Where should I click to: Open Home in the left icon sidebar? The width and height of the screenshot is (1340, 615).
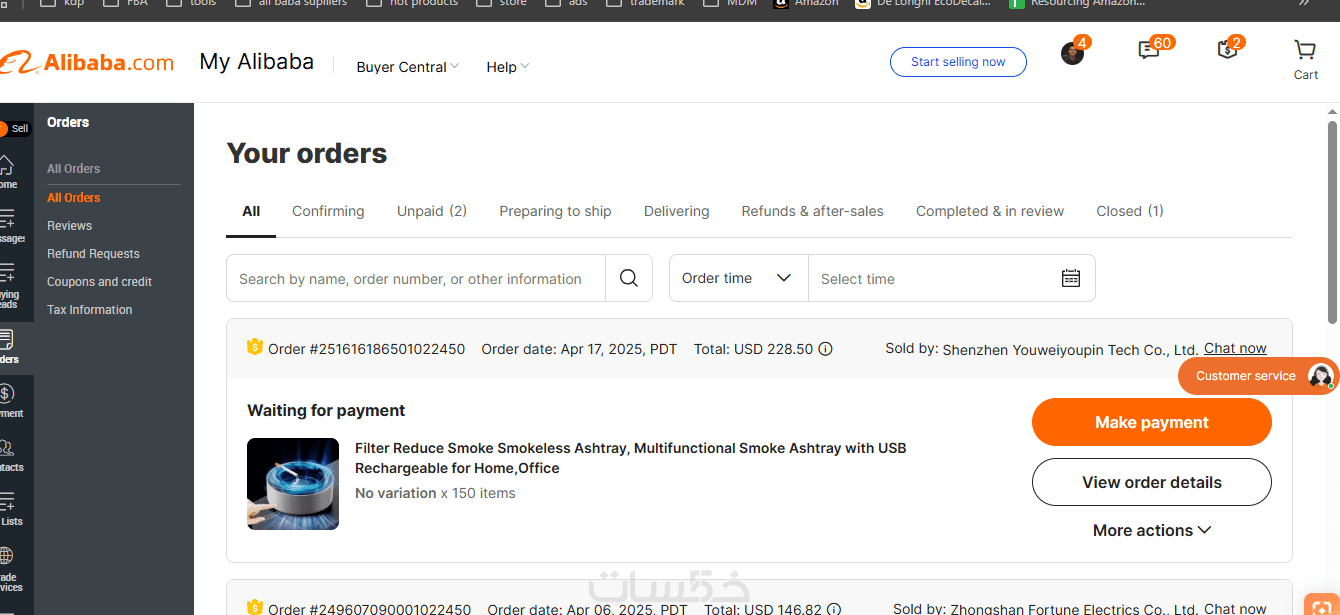point(7,172)
